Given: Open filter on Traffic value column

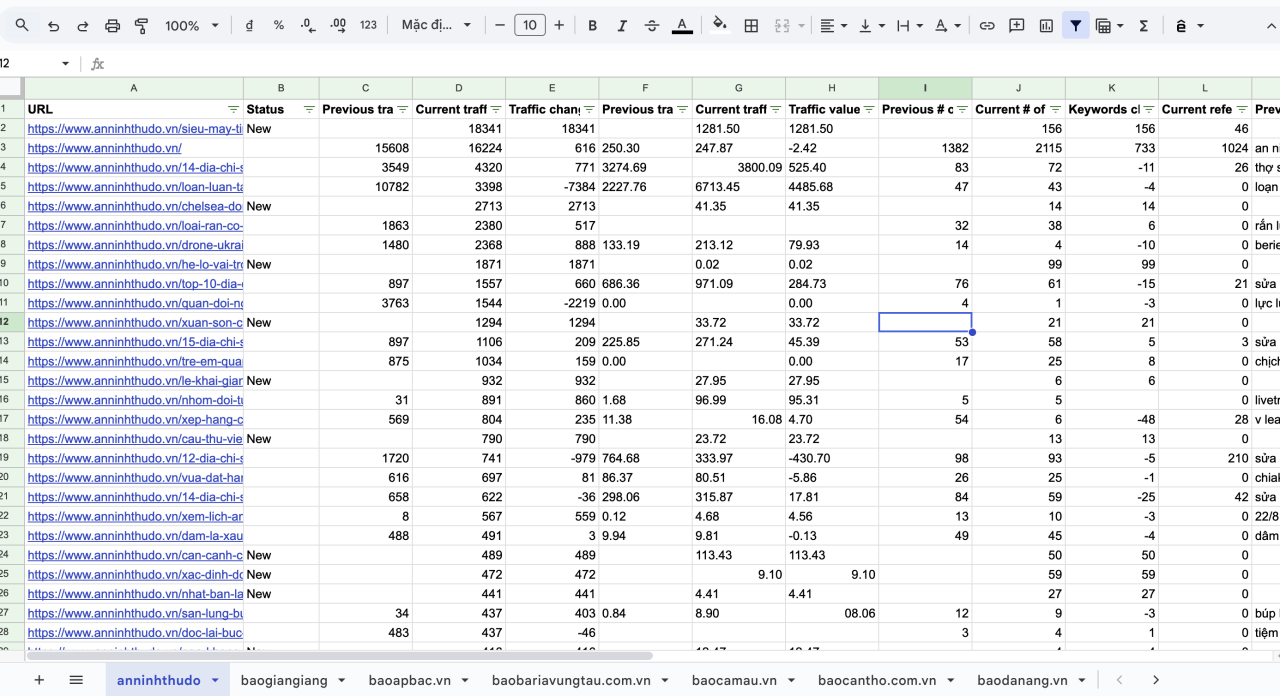Looking at the screenshot, I should click(869, 109).
